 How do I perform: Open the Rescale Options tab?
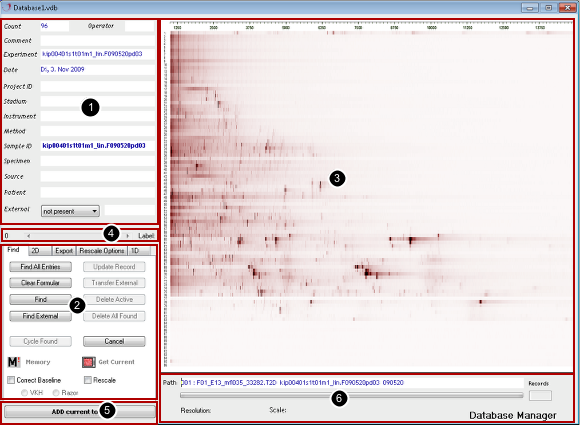point(102,251)
